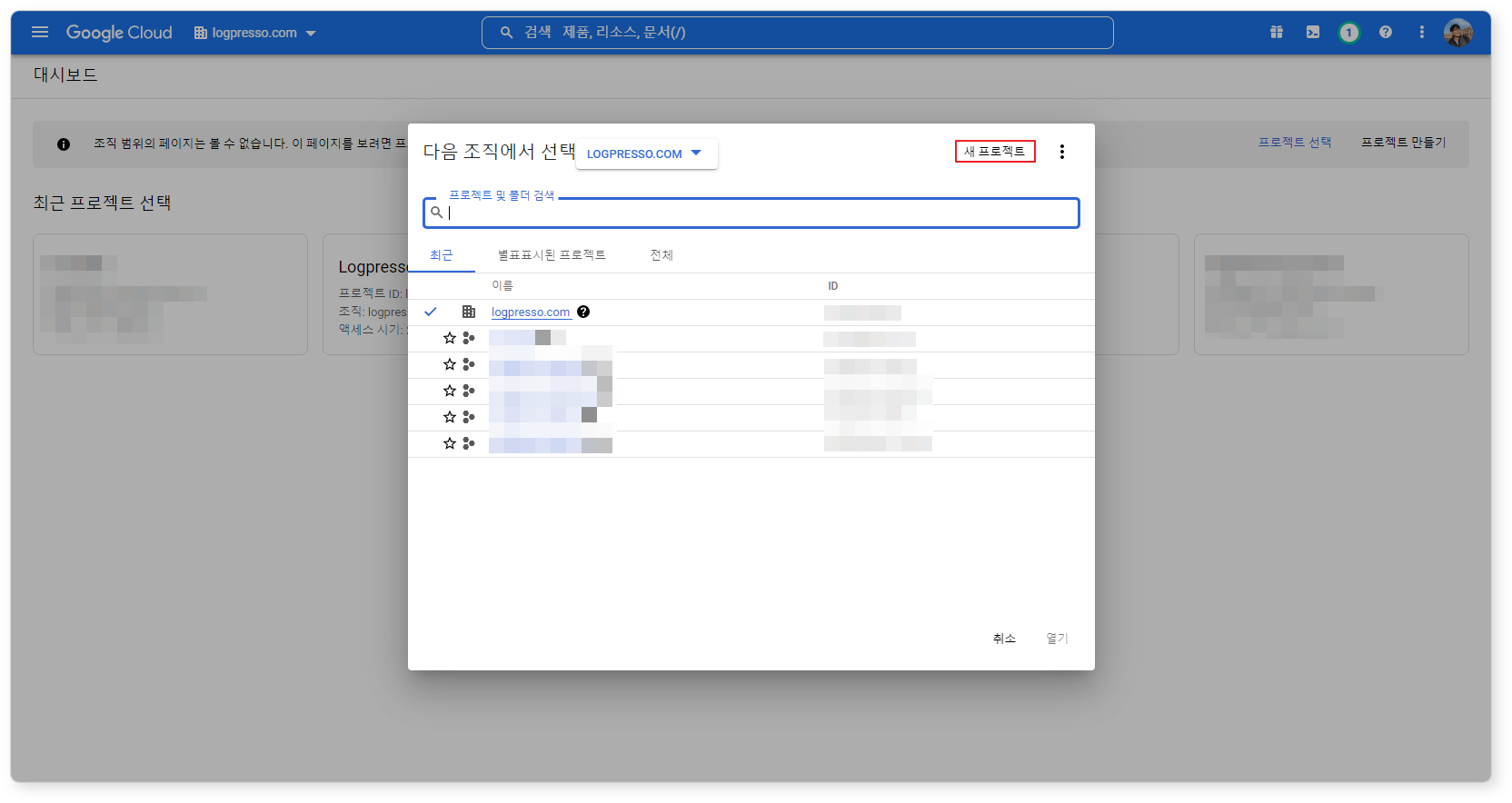Star the first project in the list
The height and width of the screenshot is (803, 1512).
pyautogui.click(x=450, y=338)
